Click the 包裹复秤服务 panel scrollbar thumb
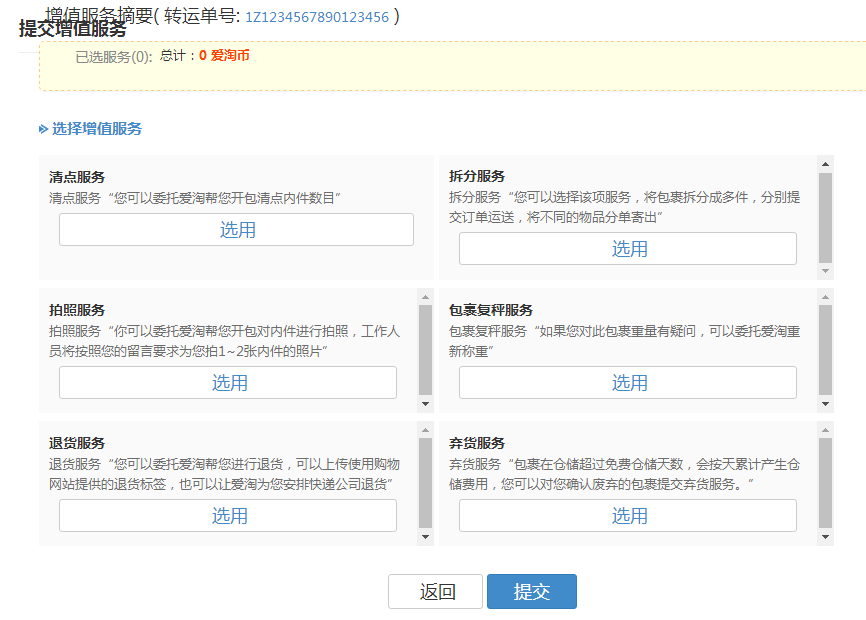866x620 pixels. (825, 350)
